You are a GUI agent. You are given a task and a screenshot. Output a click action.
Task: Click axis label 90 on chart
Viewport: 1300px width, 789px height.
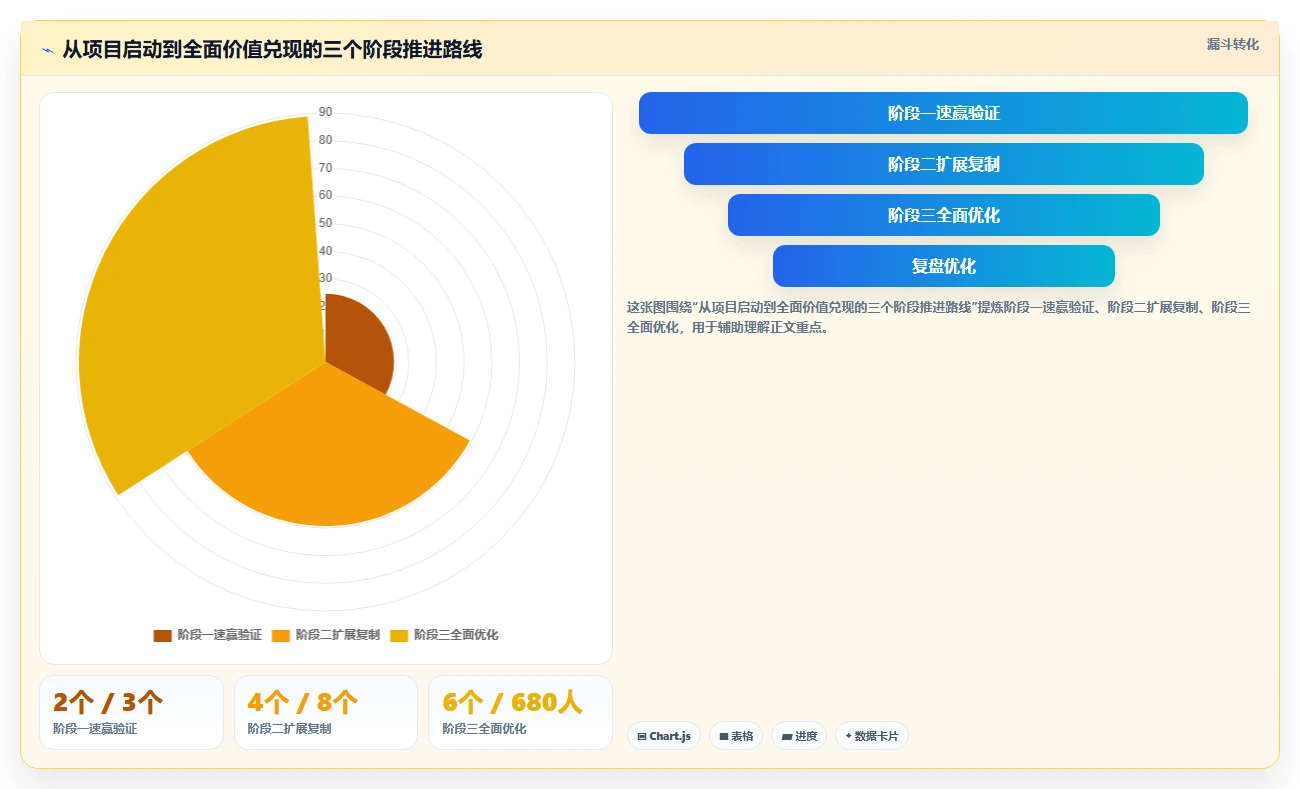tap(325, 112)
